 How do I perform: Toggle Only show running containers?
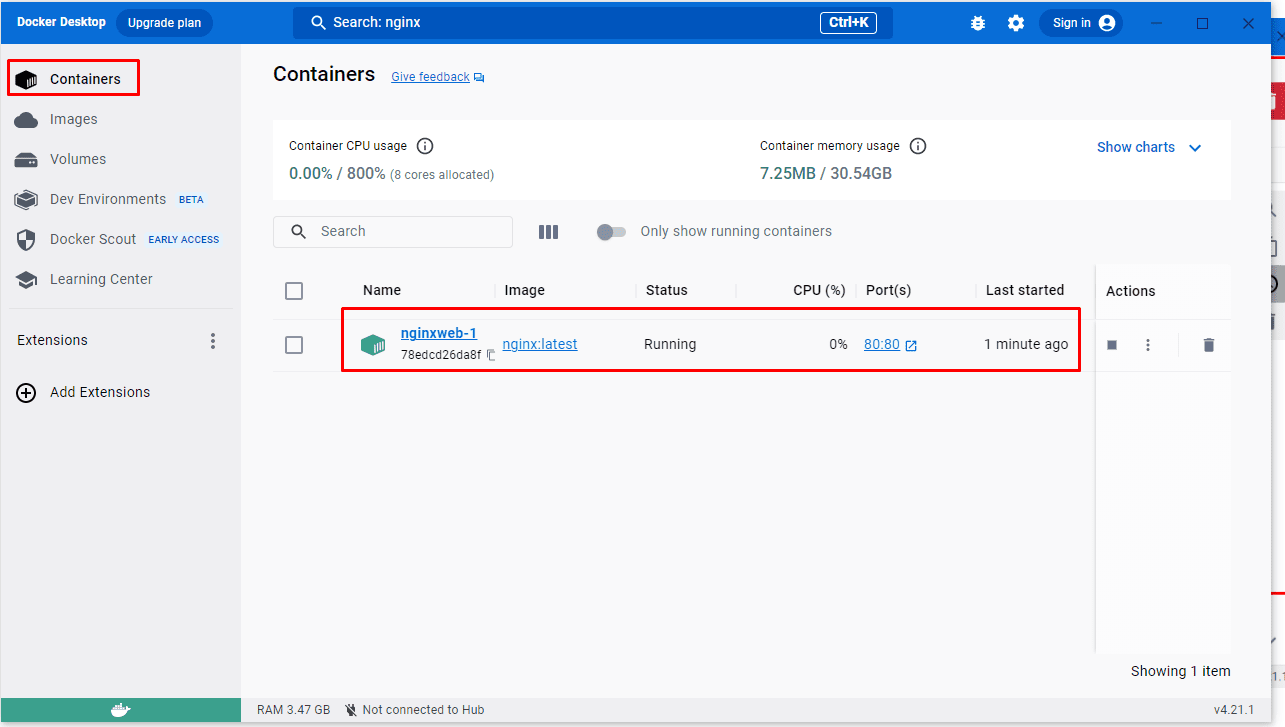coord(611,232)
